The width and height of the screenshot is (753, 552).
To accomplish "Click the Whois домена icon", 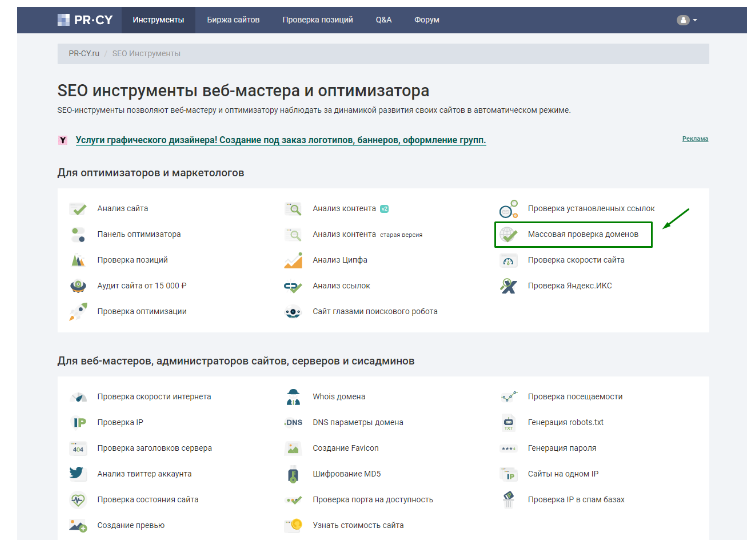I will tap(293, 397).
